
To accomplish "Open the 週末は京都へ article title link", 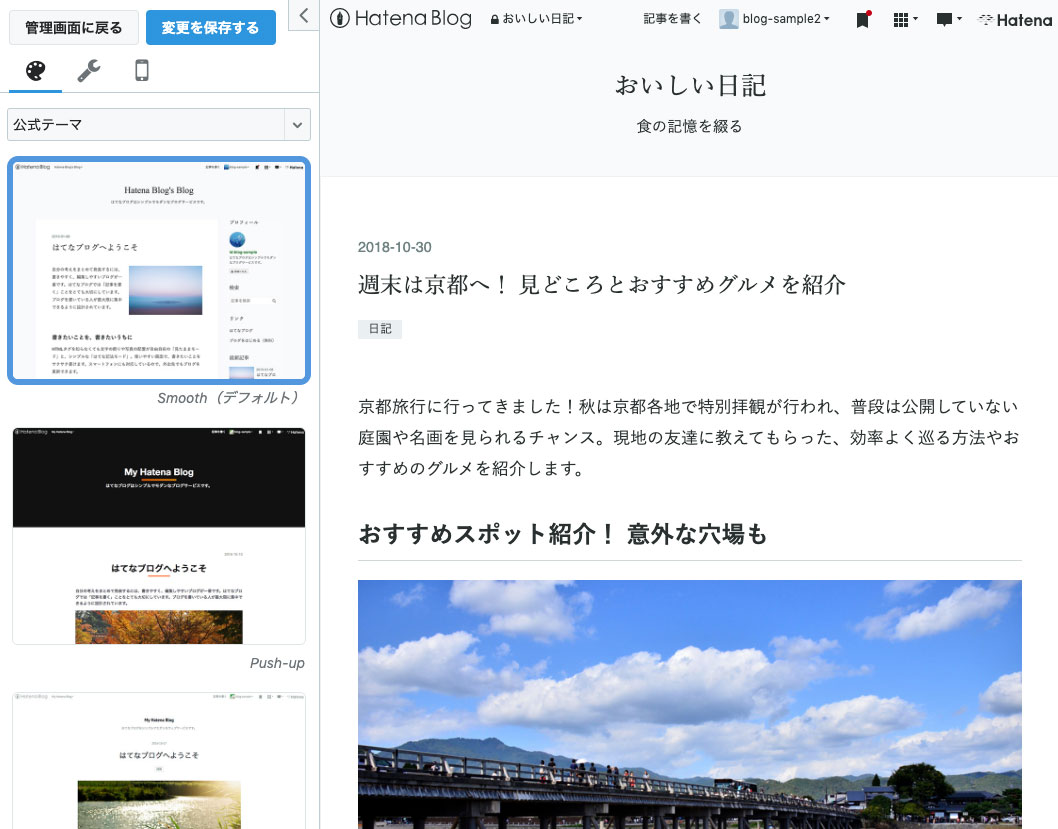I will pyautogui.click(x=601, y=285).
